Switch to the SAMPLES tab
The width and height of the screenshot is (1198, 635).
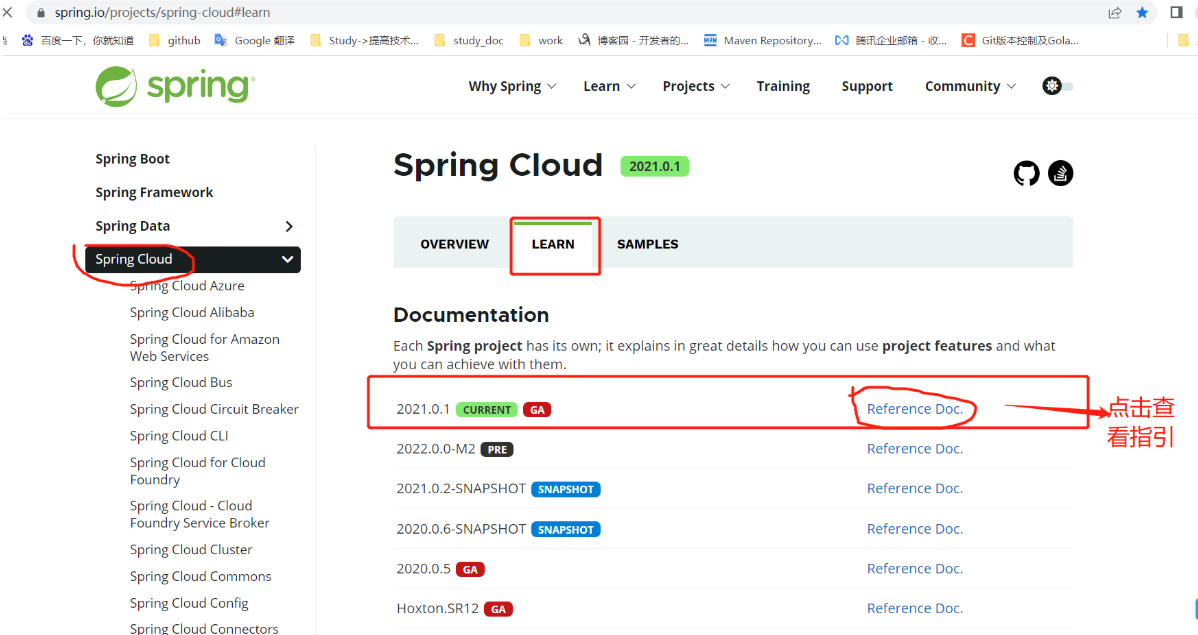point(648,245)
